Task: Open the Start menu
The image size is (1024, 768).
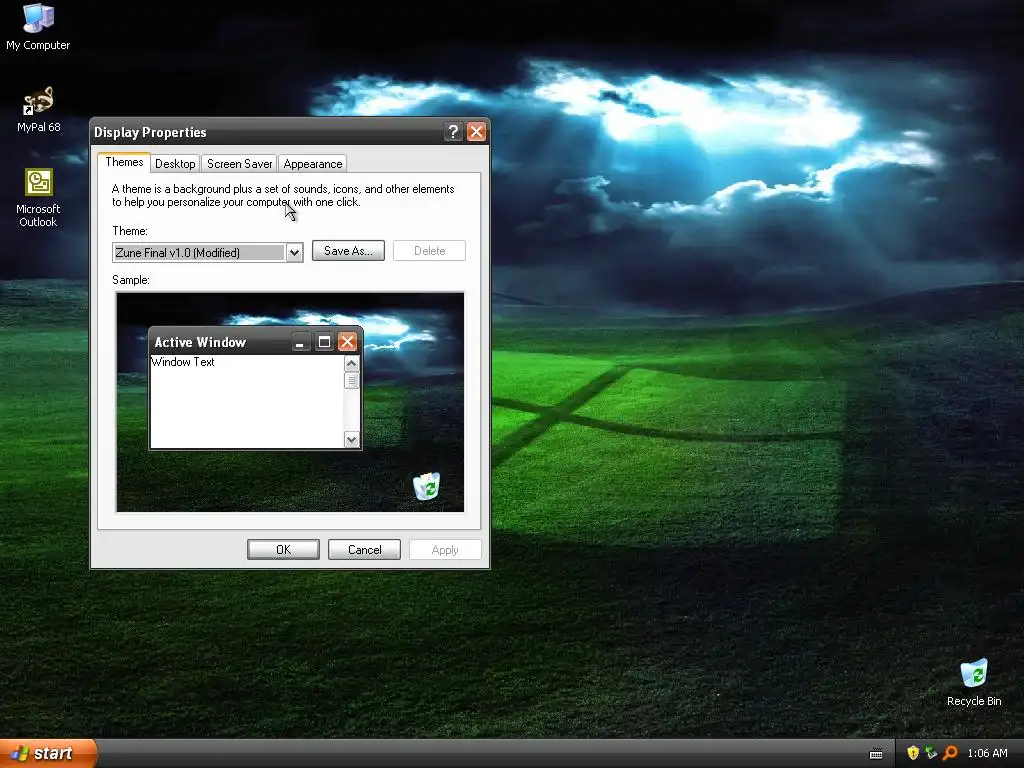Action: [x=48, y=753]
